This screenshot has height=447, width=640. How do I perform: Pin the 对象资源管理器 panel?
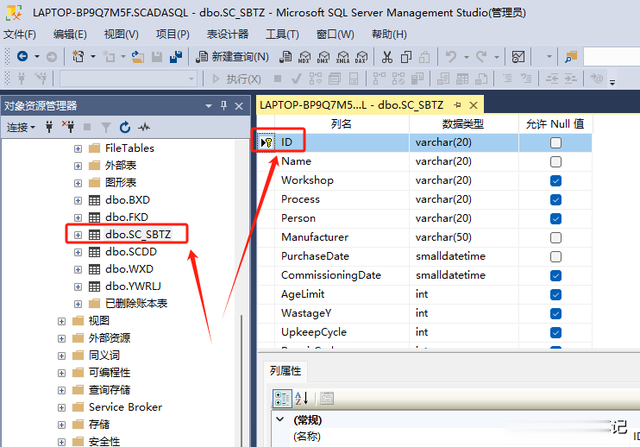pos(224,106)
